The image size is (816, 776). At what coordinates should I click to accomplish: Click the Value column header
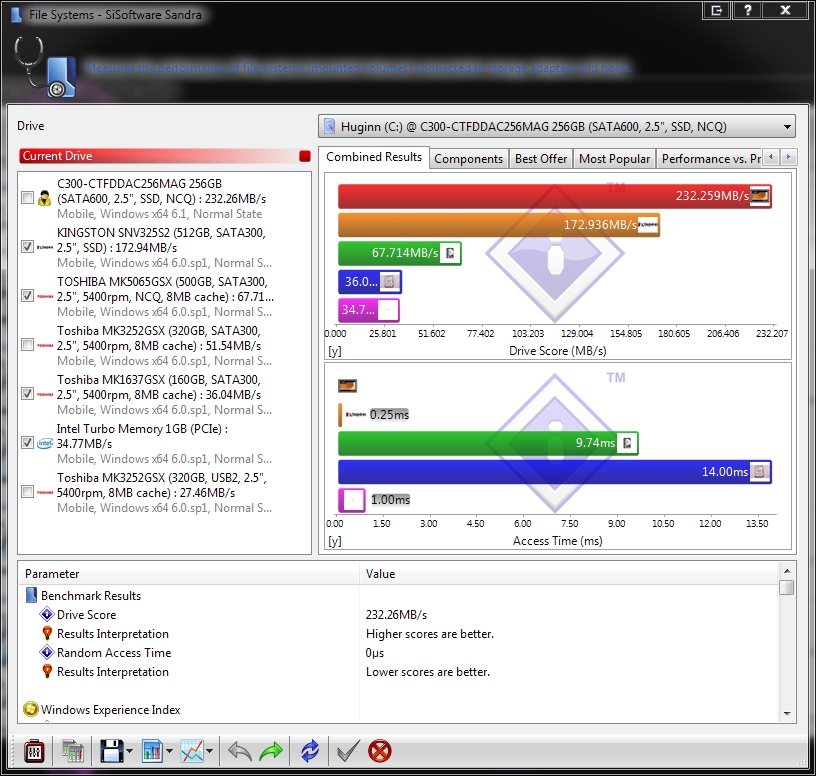point(569,574)
